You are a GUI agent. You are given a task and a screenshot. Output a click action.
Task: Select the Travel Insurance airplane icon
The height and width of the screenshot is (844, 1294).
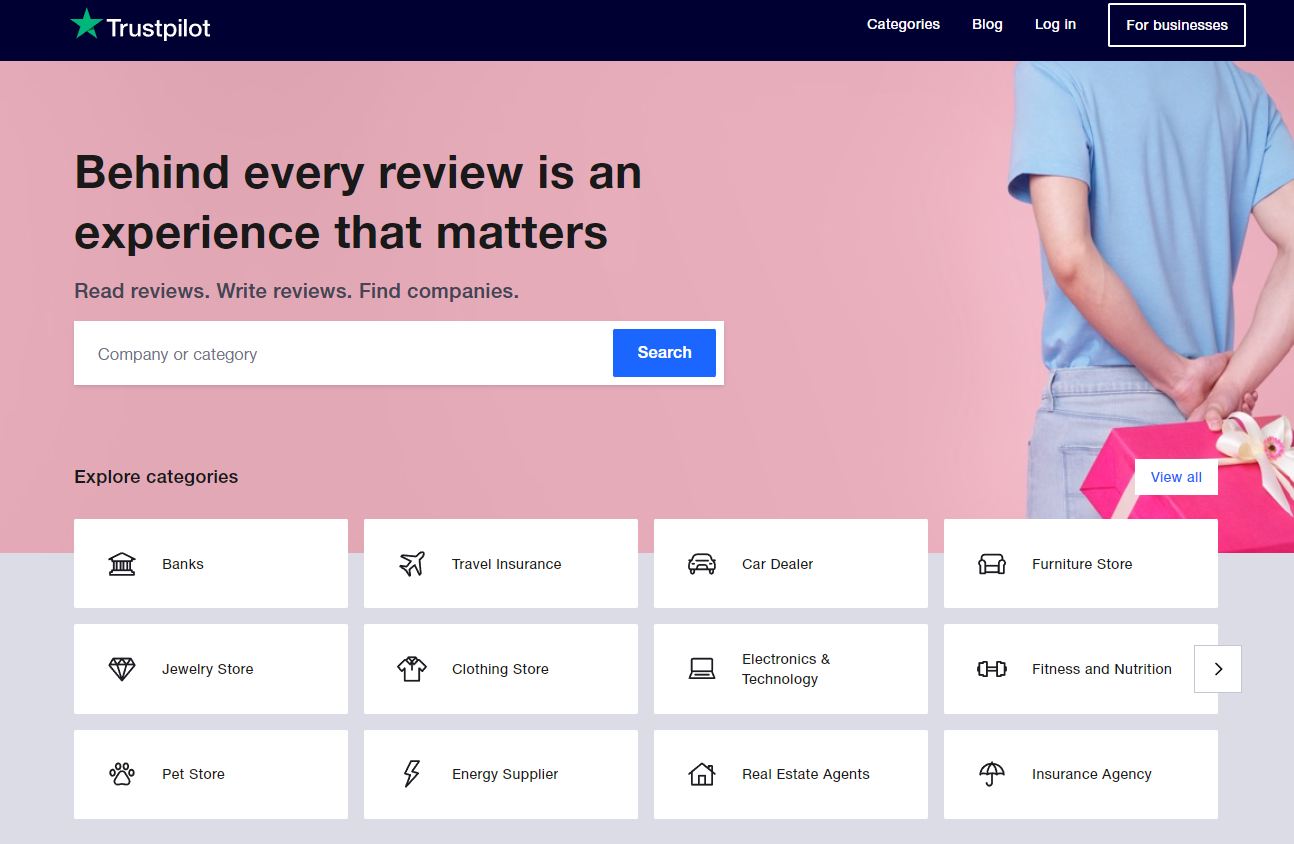click(x=411, y=563)
